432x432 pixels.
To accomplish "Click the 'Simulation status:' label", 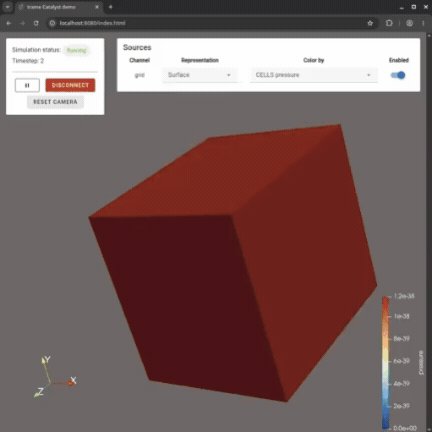I will 36,50.
